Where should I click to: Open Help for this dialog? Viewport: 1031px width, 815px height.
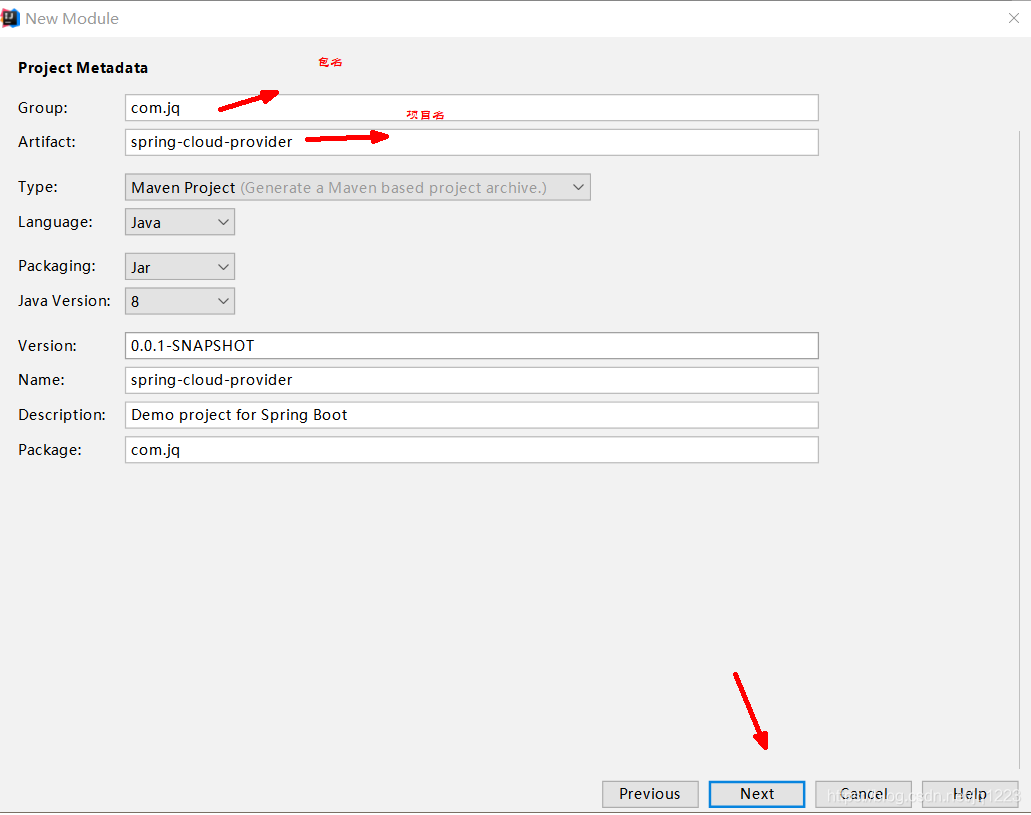click(x=970, y=794)
